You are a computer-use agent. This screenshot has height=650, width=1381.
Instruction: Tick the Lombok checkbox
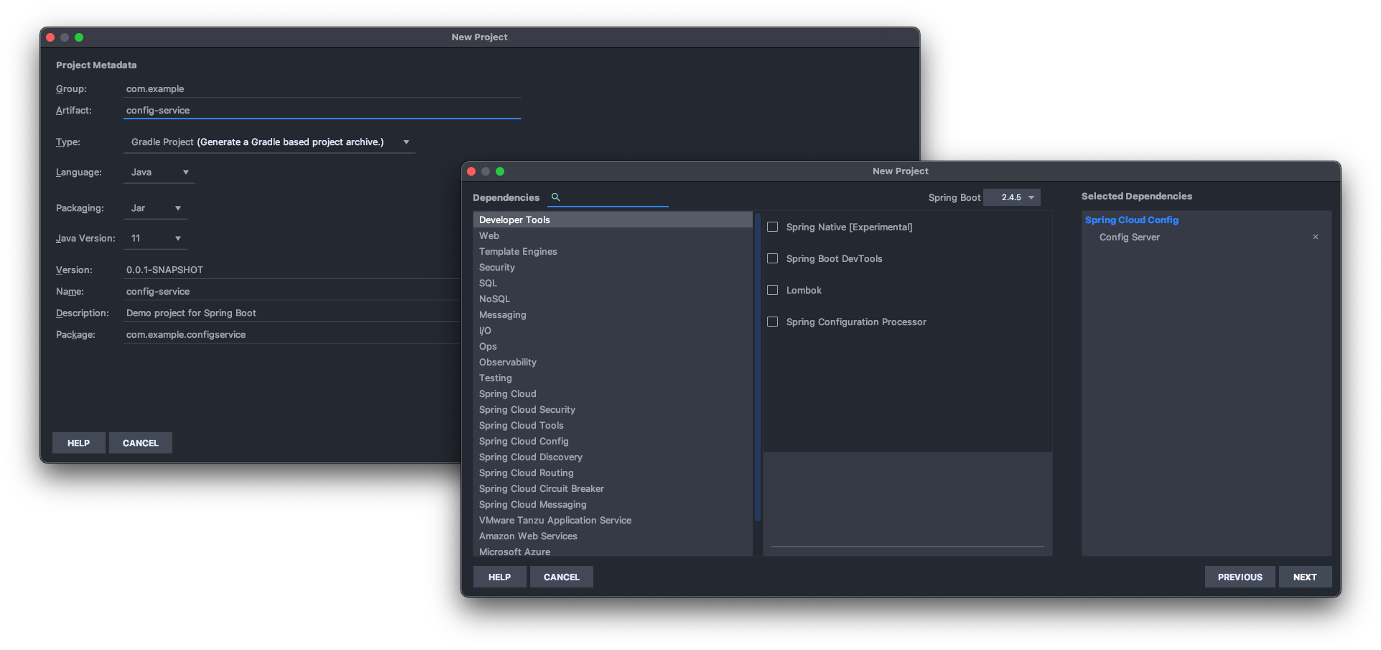coord(772,290)
